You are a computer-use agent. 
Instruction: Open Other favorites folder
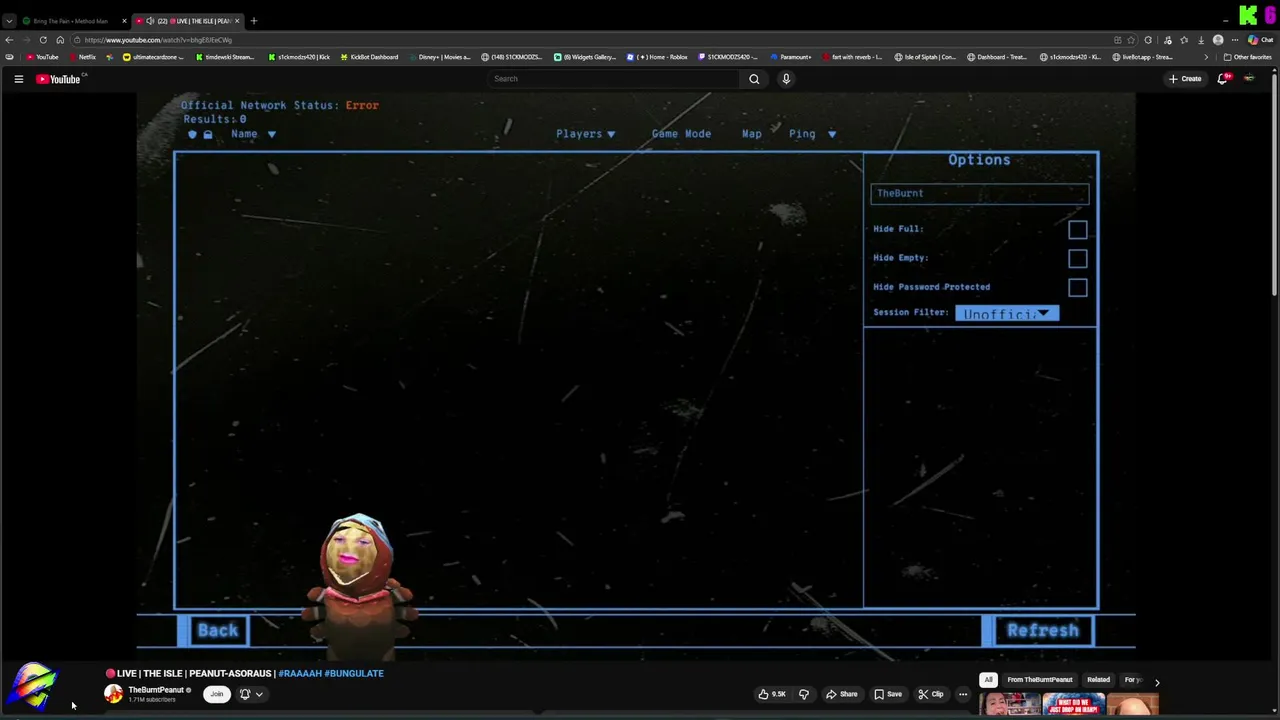[1247, 57]
